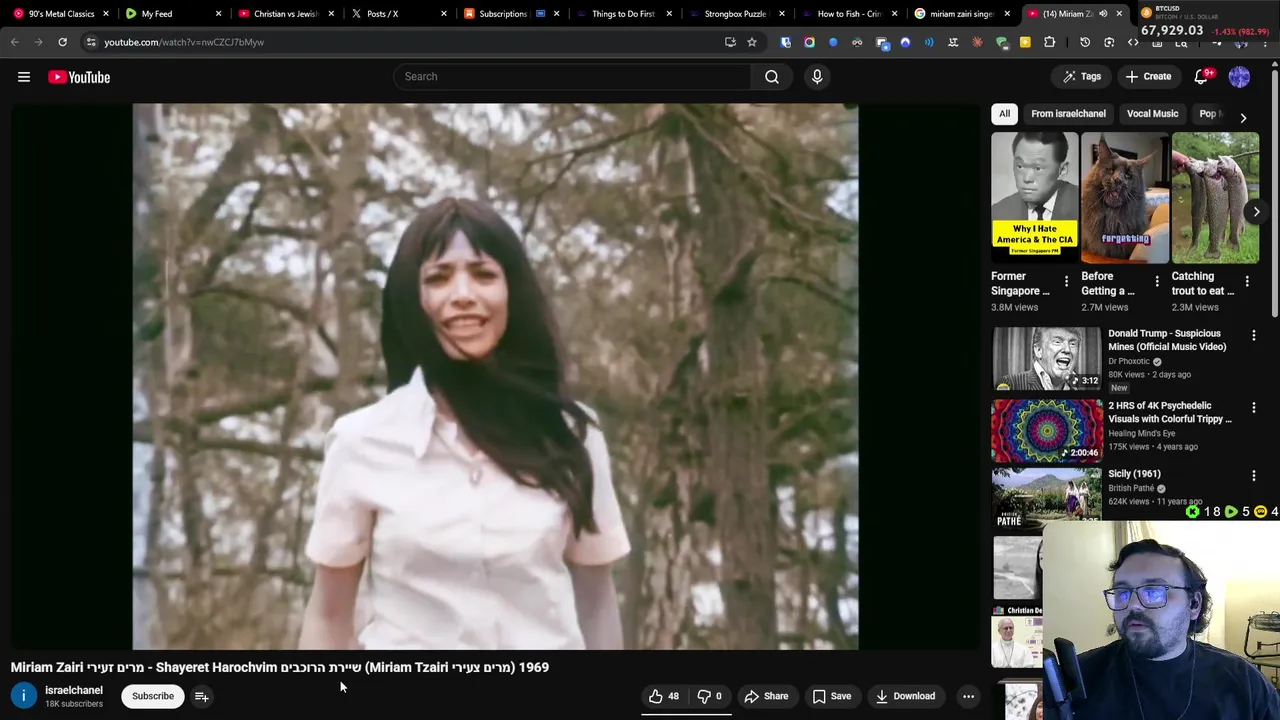Open Catching trout short thumbnail
The height and width of the screenshot is (720, 1280).
pyautogui.click(x=1215, y=198)
